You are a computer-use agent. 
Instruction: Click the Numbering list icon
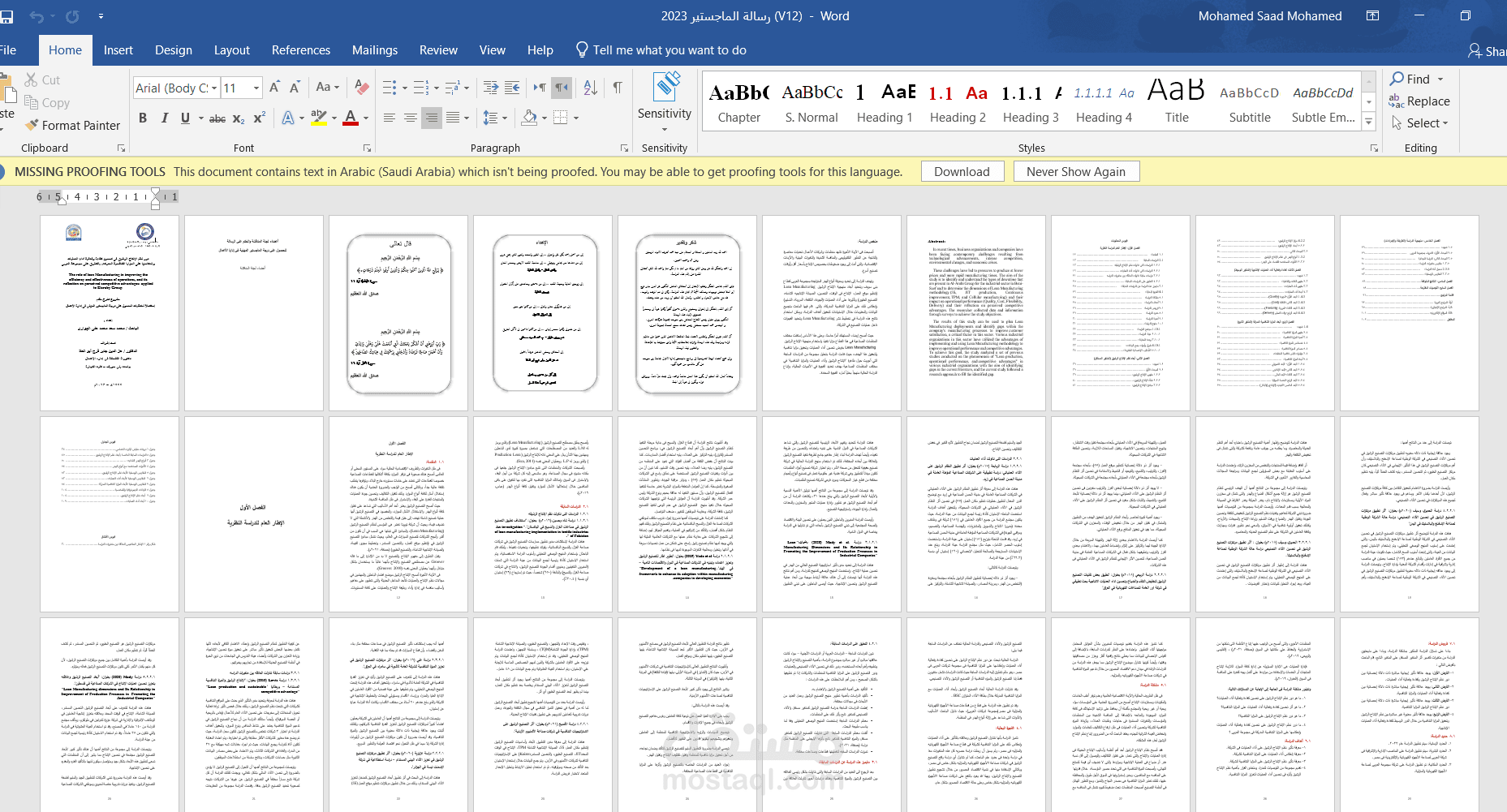420,88
